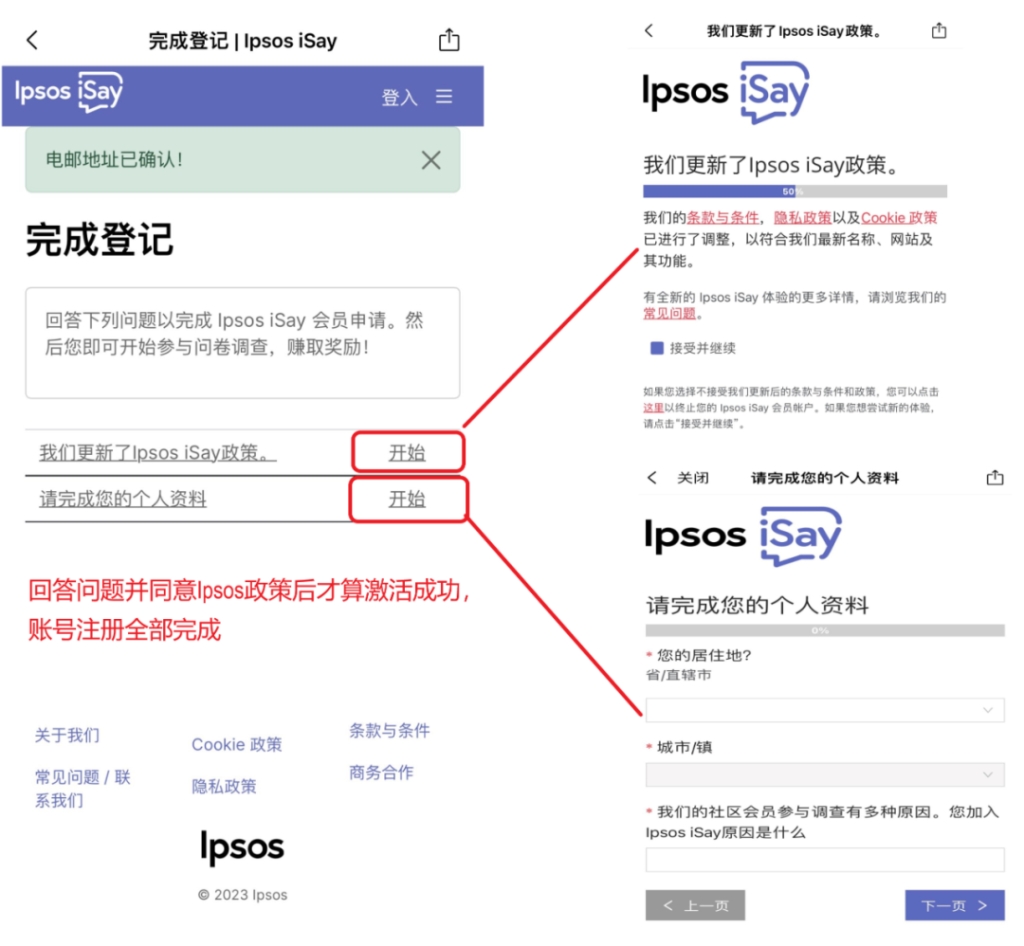
Task: Open 条款与条件 link in policy text
Action: [723, 217]
